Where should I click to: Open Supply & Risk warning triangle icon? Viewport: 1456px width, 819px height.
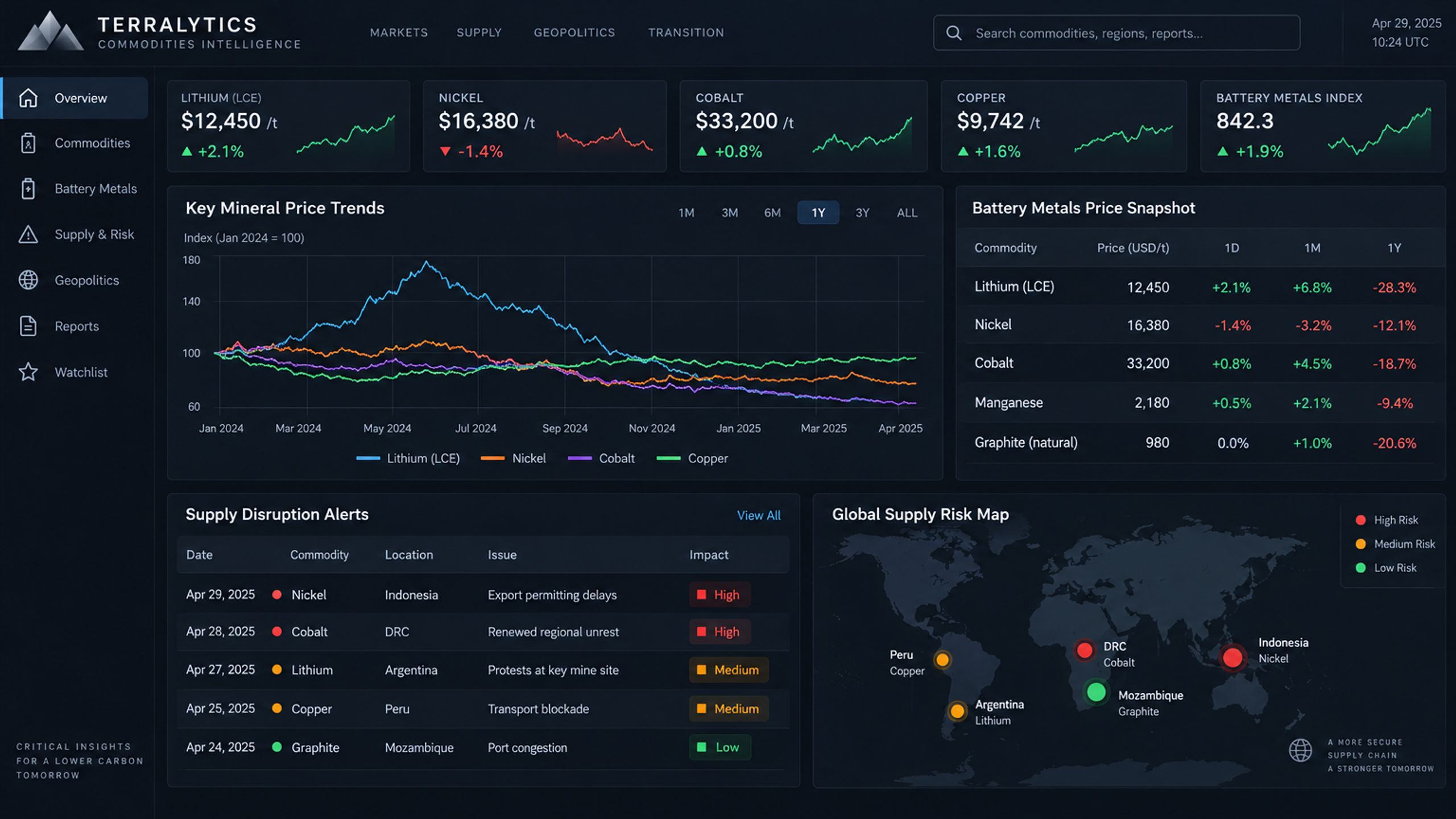28,234
